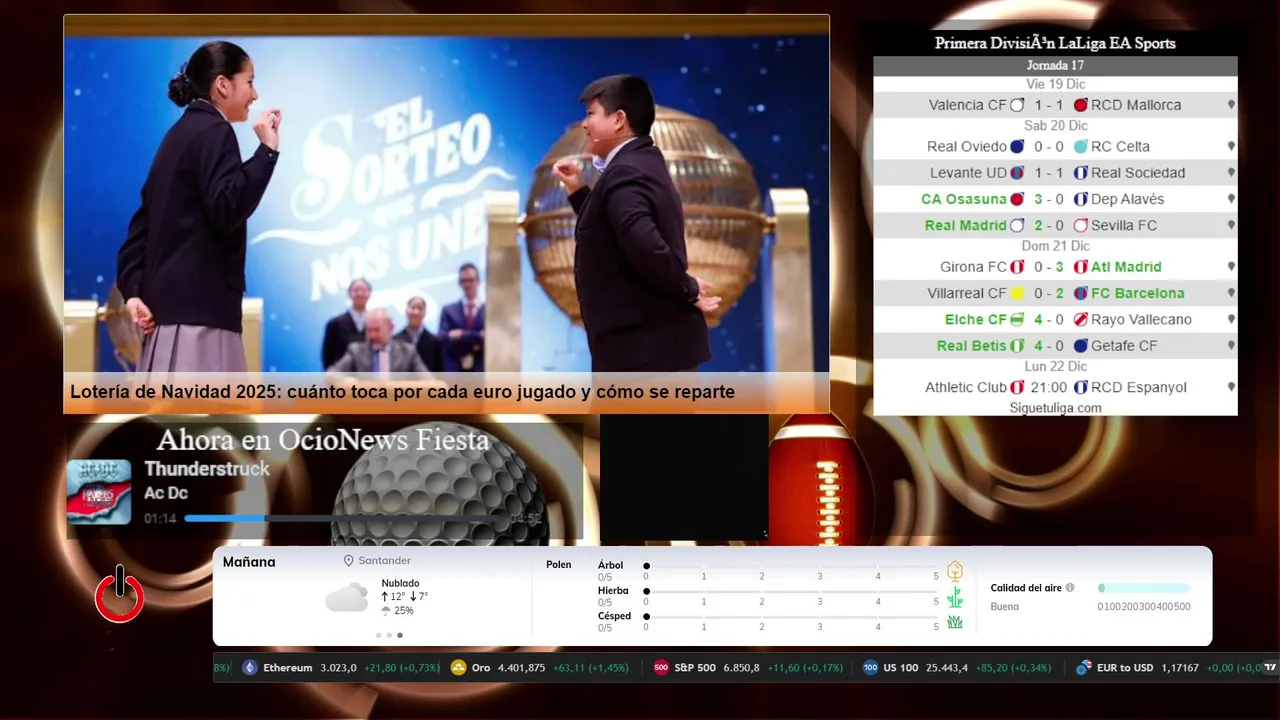Click the Césped pollen level slider
1280x720 pixels.
[x=791, y=617]
